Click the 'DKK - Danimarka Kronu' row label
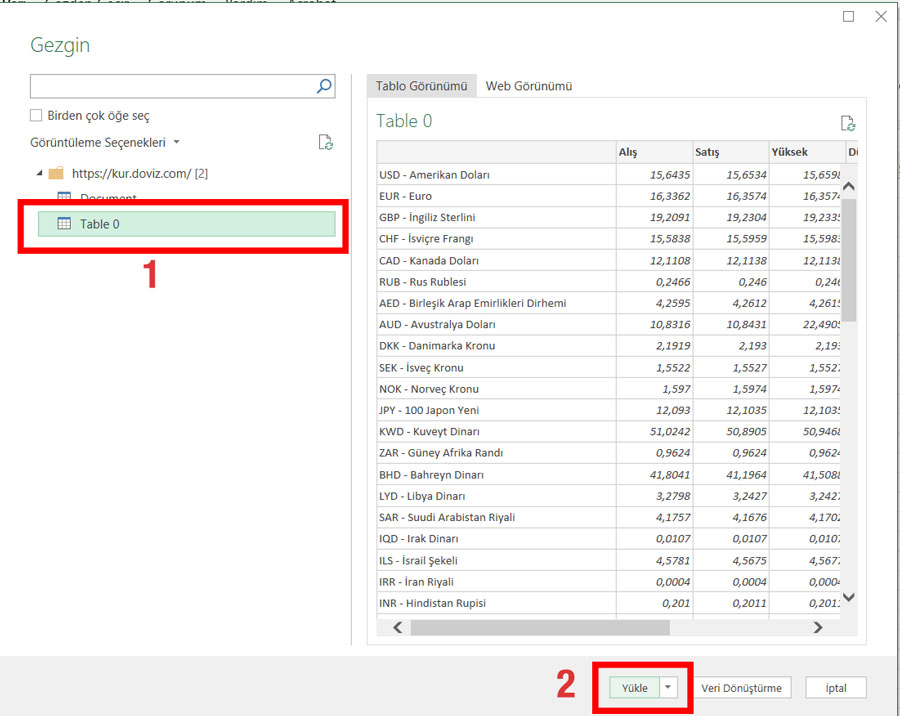 click(437, 346)
